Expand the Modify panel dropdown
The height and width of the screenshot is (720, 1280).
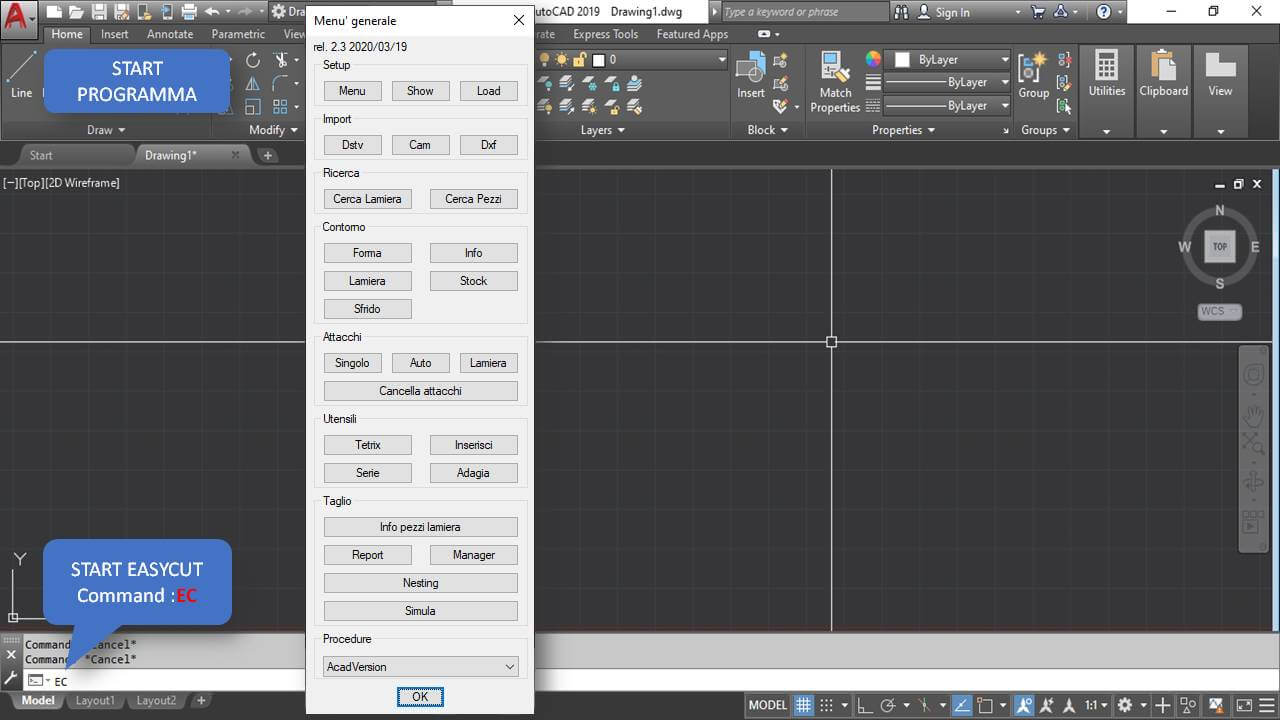[x=274, y=130]
